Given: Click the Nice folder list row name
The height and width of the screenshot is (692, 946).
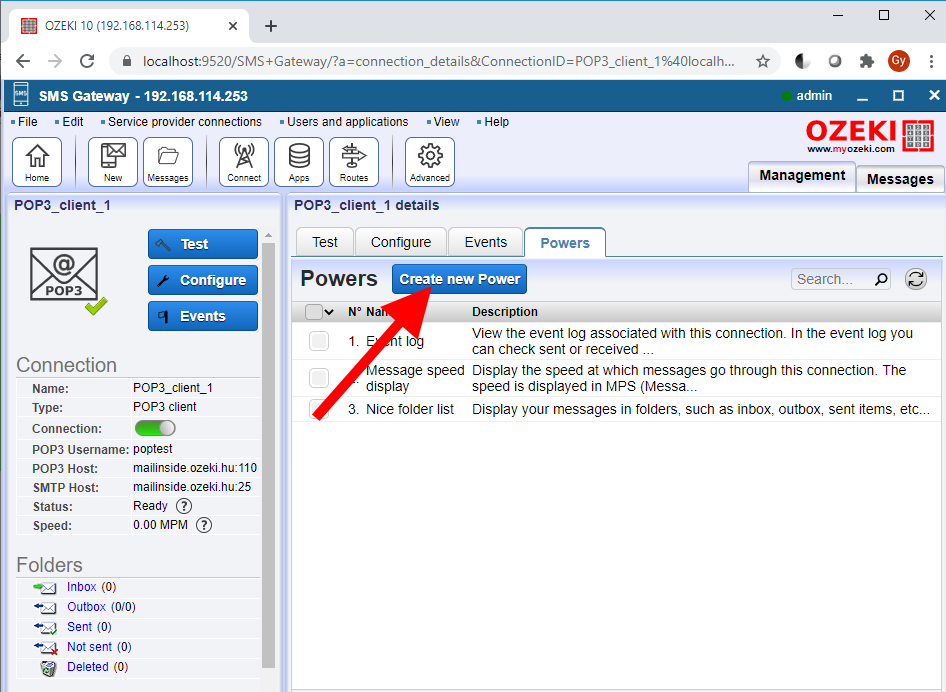Looking at the screenshot, I should (x=410, y=409).
